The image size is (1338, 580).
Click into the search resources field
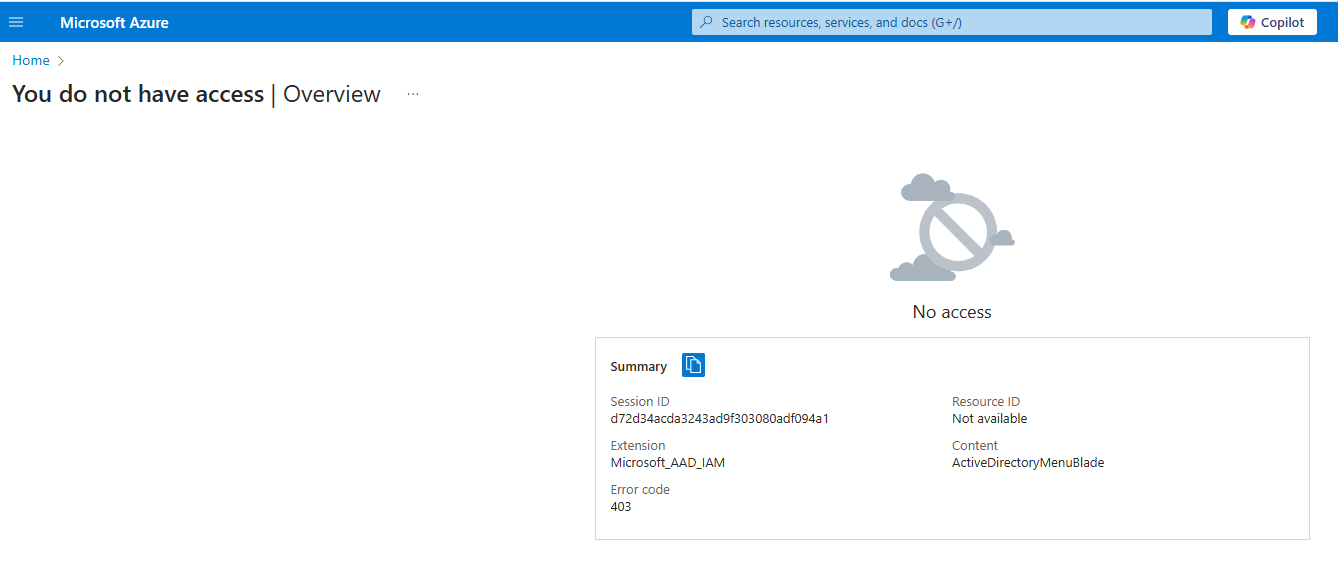(950, 21)
